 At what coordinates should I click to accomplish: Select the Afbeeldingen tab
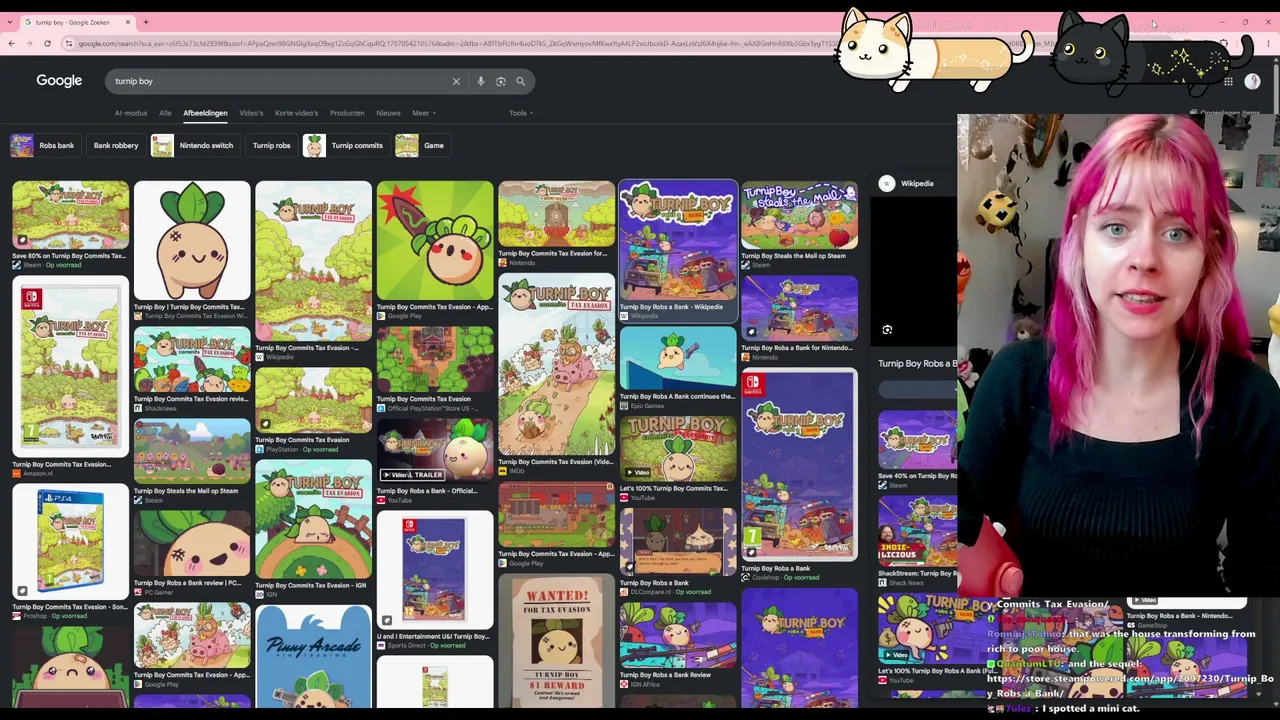(x=205, y=113)
